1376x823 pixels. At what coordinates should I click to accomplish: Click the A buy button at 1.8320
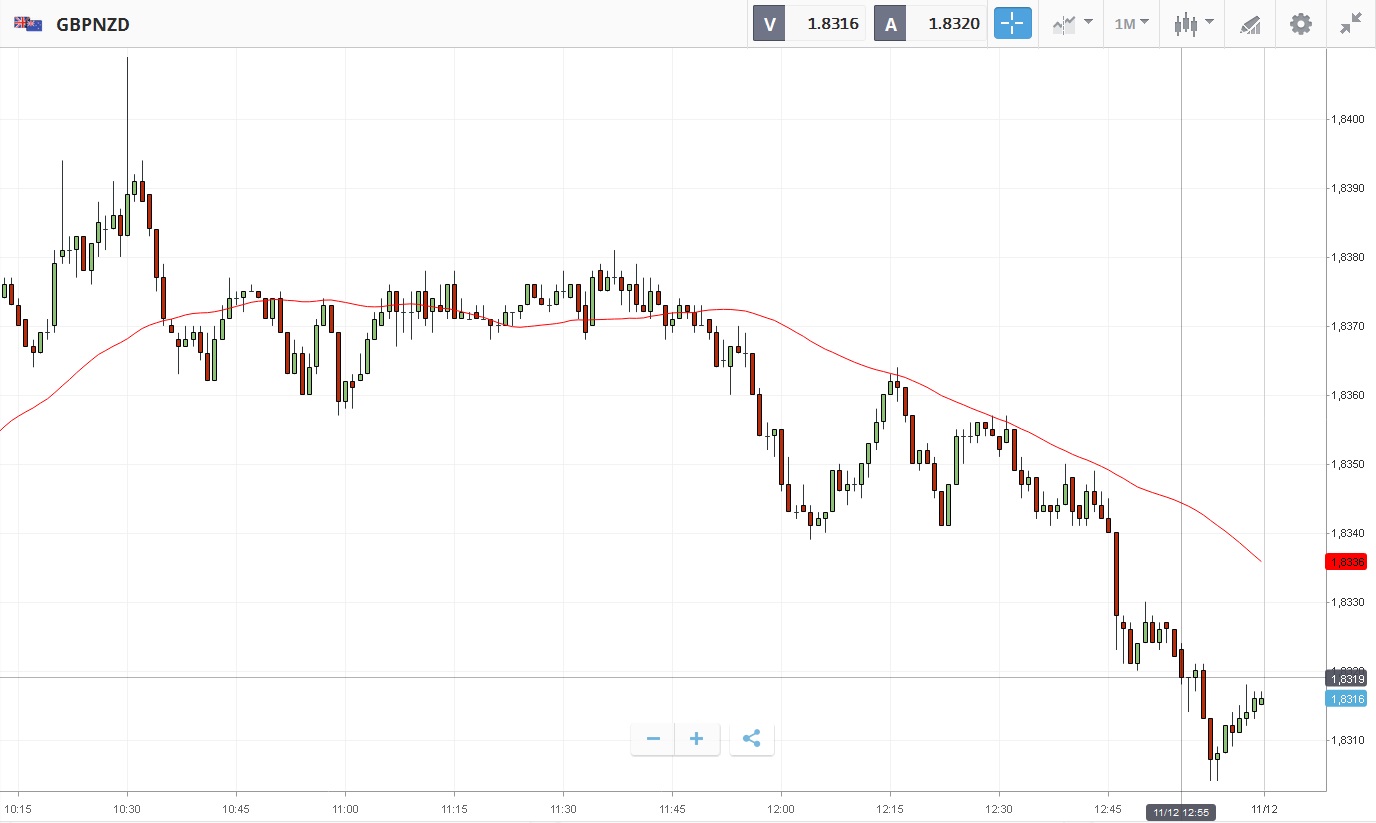pos(930,23)
